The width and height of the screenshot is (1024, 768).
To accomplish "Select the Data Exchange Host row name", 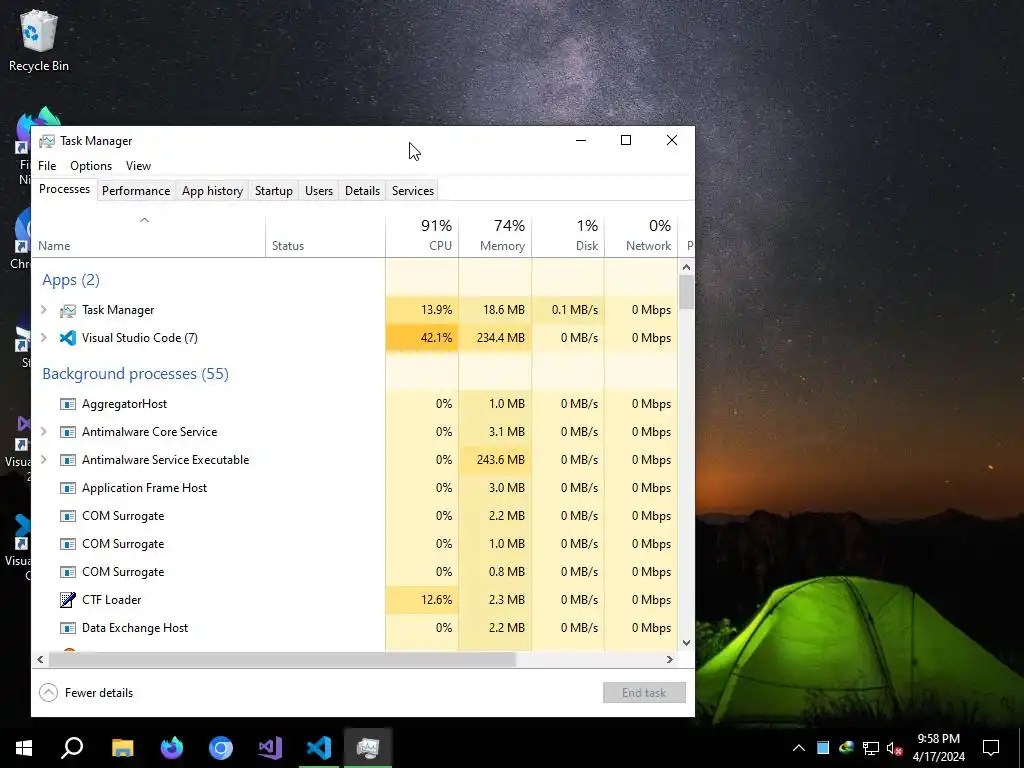I will [x=135, y=628].
